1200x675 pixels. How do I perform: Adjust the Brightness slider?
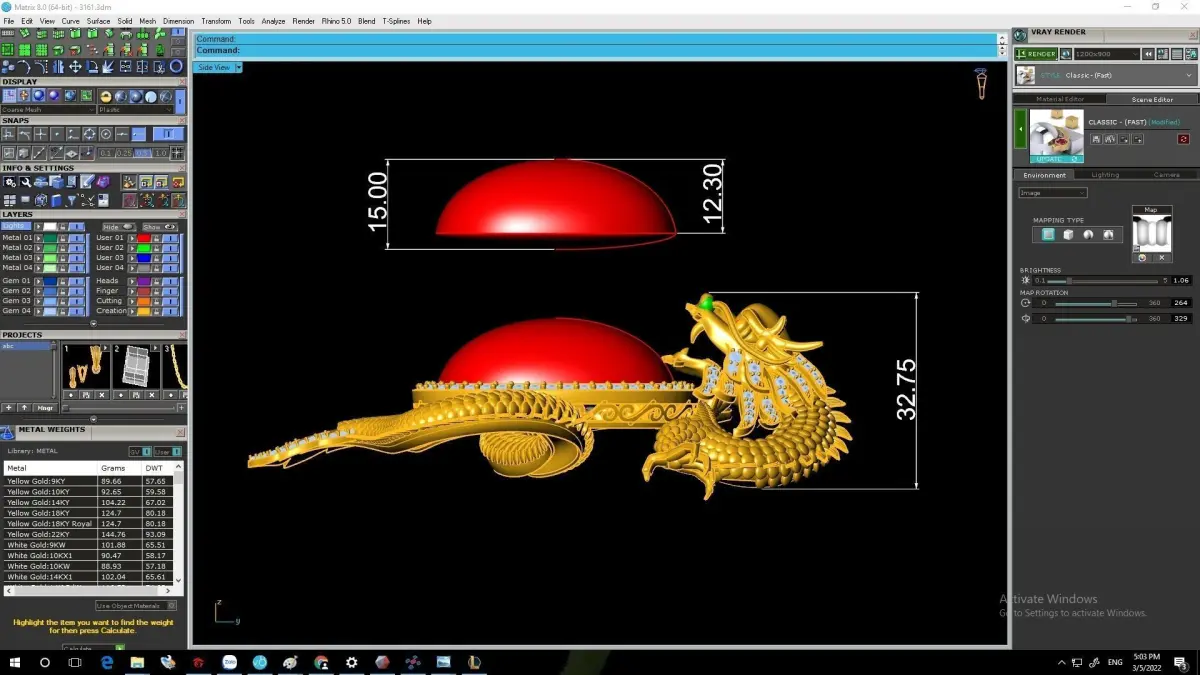(x=1103, y=281)
